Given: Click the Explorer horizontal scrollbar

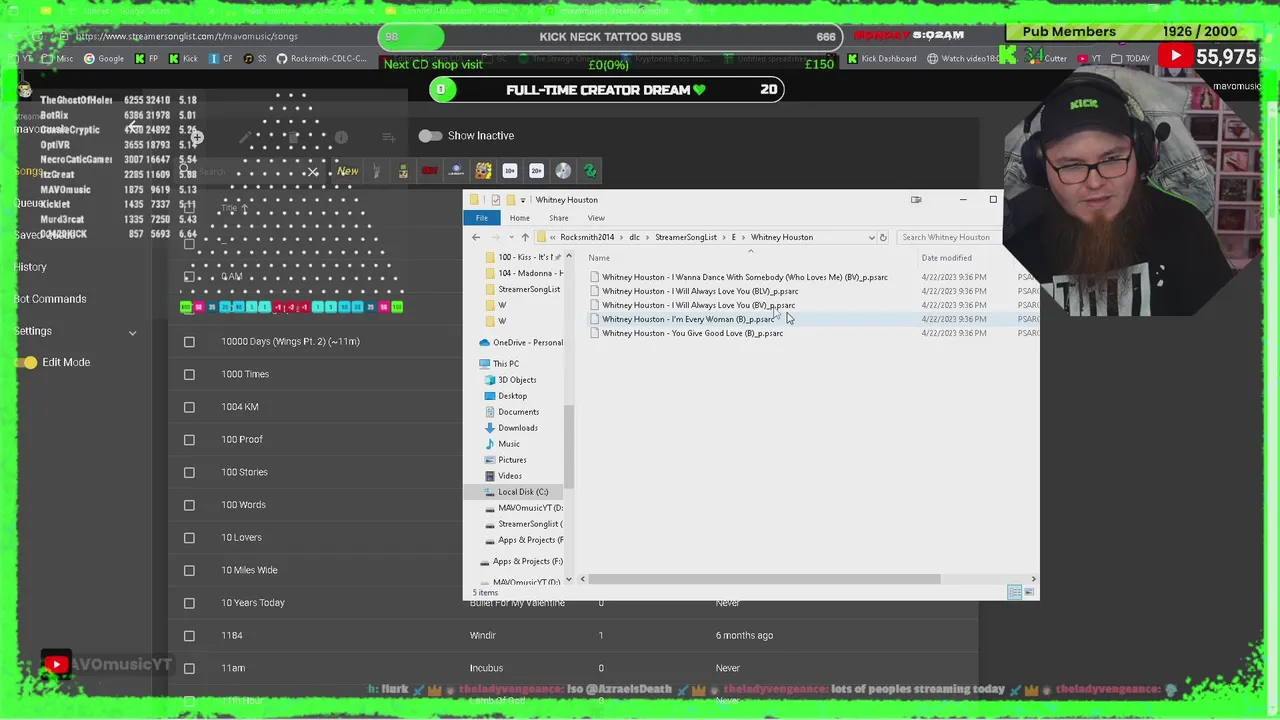Looking at the screenshot, I should pos(764,579).
